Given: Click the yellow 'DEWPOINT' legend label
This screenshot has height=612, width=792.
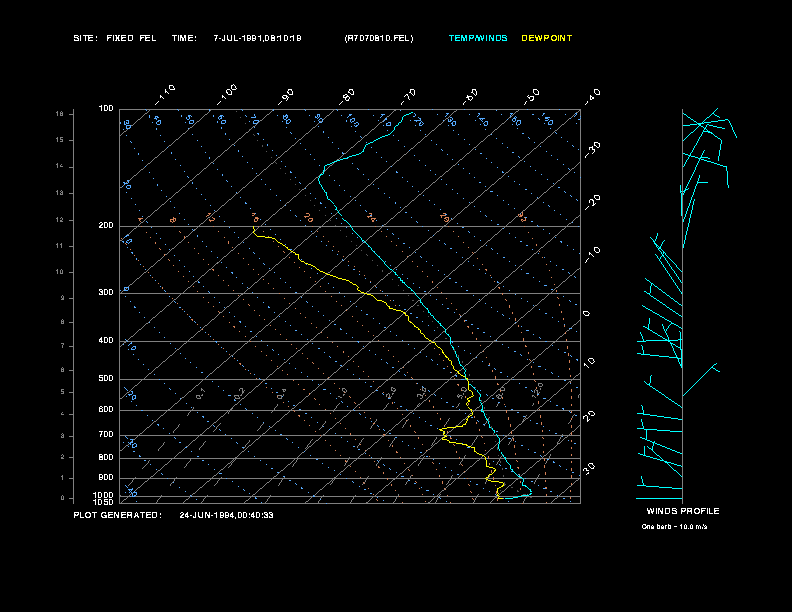Looking at the screenshot, I should point(547,38).
